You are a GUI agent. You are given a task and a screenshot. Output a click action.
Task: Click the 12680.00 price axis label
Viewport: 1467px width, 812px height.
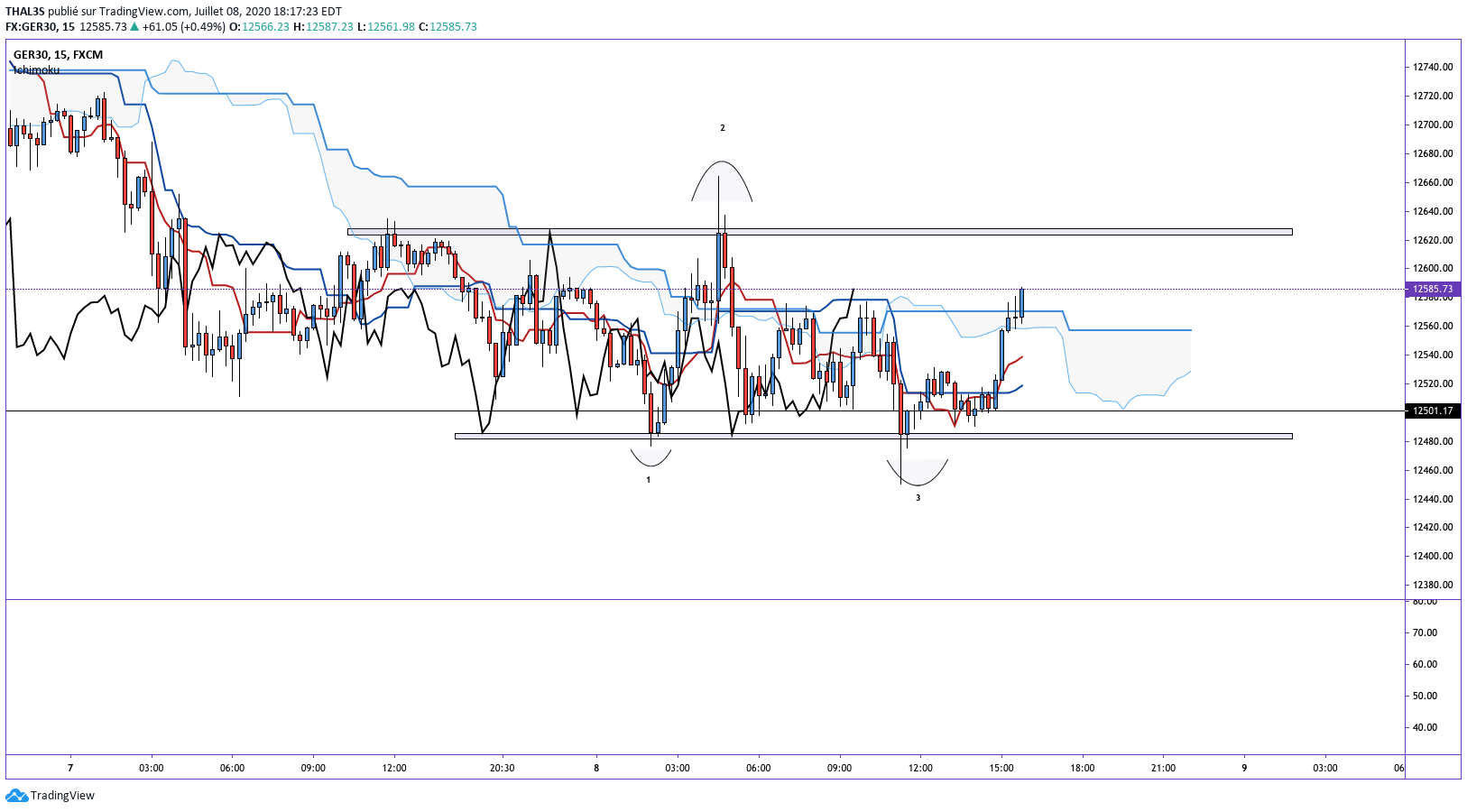(x=1433, y=153)
